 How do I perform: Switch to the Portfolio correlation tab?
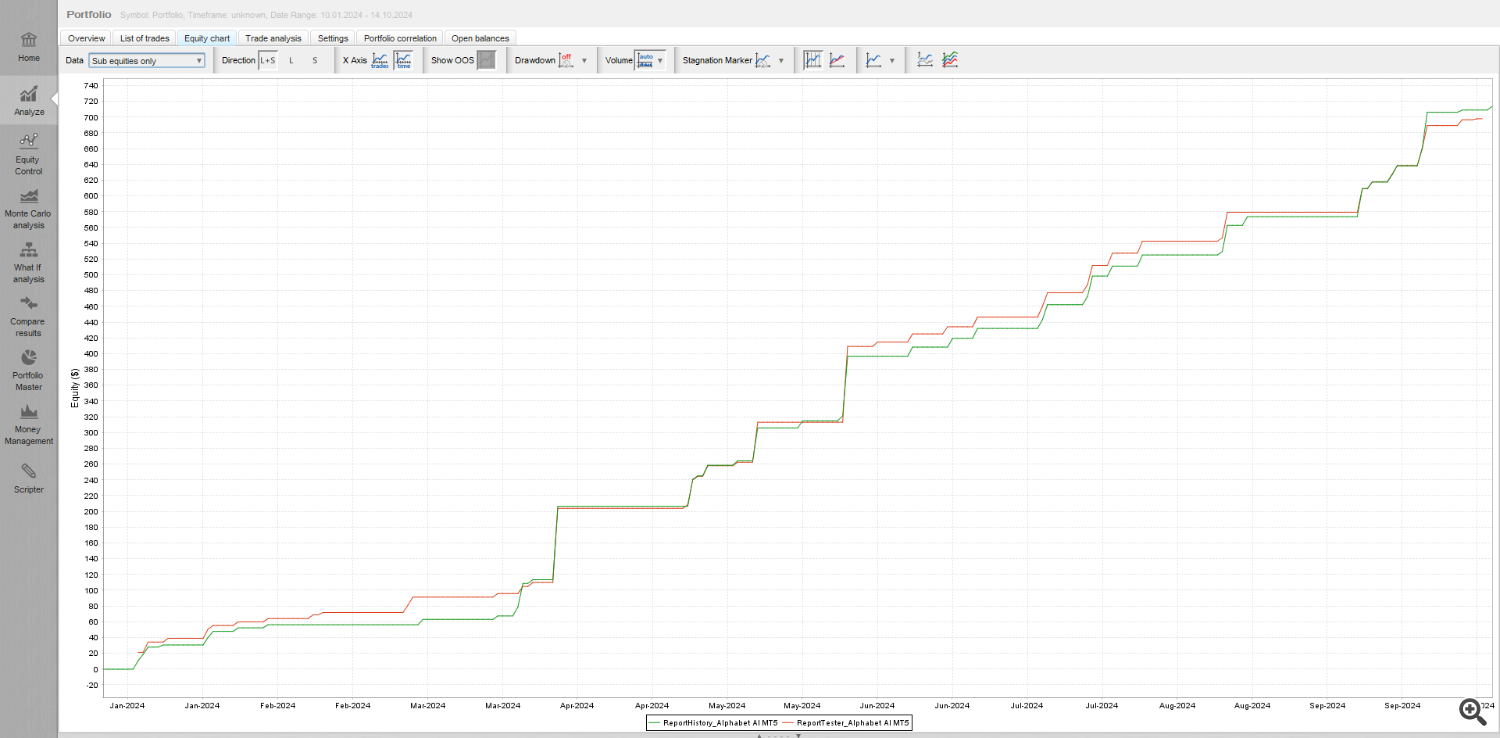click(x=400, y=38)
